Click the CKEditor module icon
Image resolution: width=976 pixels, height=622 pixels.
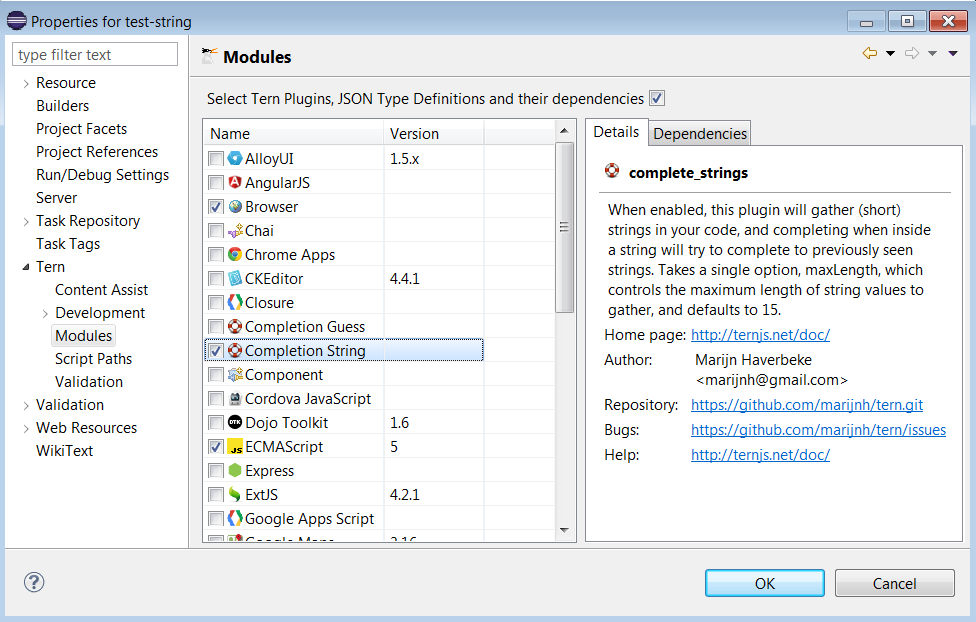click(235, 279)
